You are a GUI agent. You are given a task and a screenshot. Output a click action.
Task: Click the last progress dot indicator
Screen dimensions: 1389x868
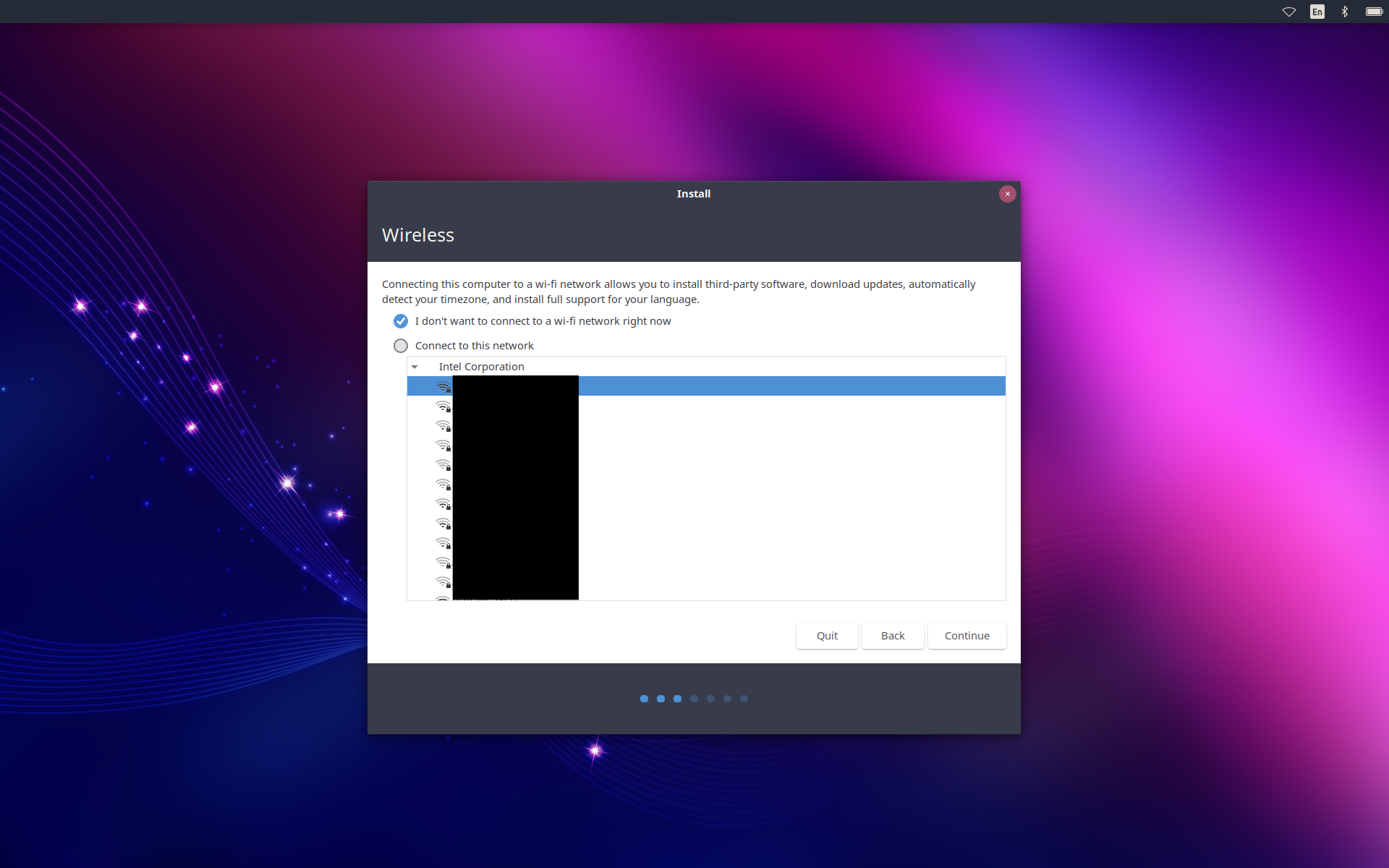point(744,699)
